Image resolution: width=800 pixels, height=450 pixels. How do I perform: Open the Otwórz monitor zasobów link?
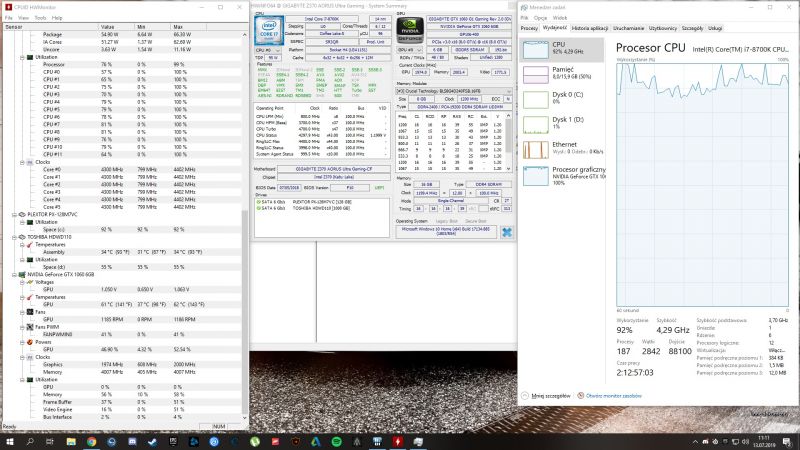point(614,396)
